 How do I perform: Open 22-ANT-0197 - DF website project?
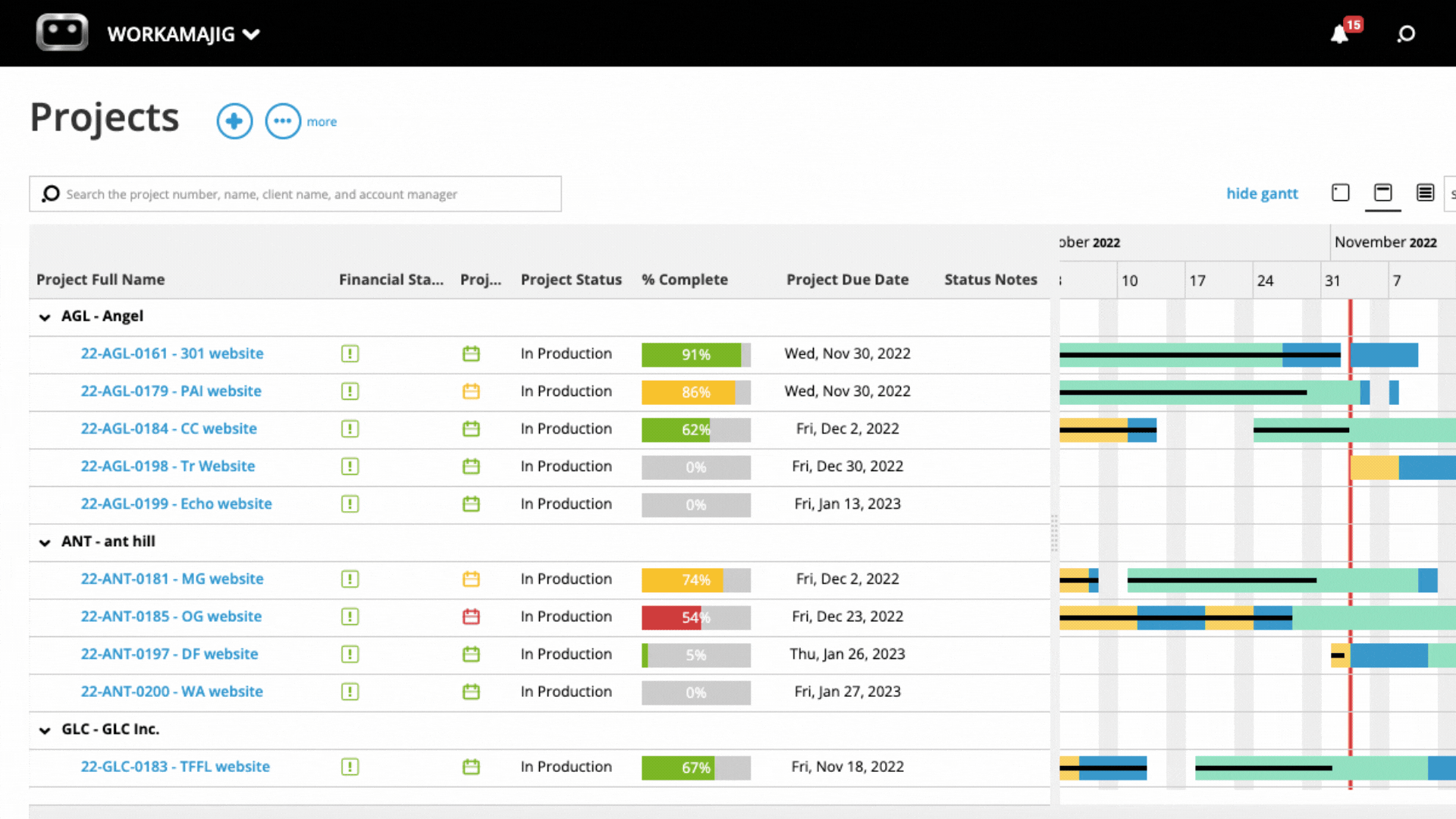[x=170, y=654]
